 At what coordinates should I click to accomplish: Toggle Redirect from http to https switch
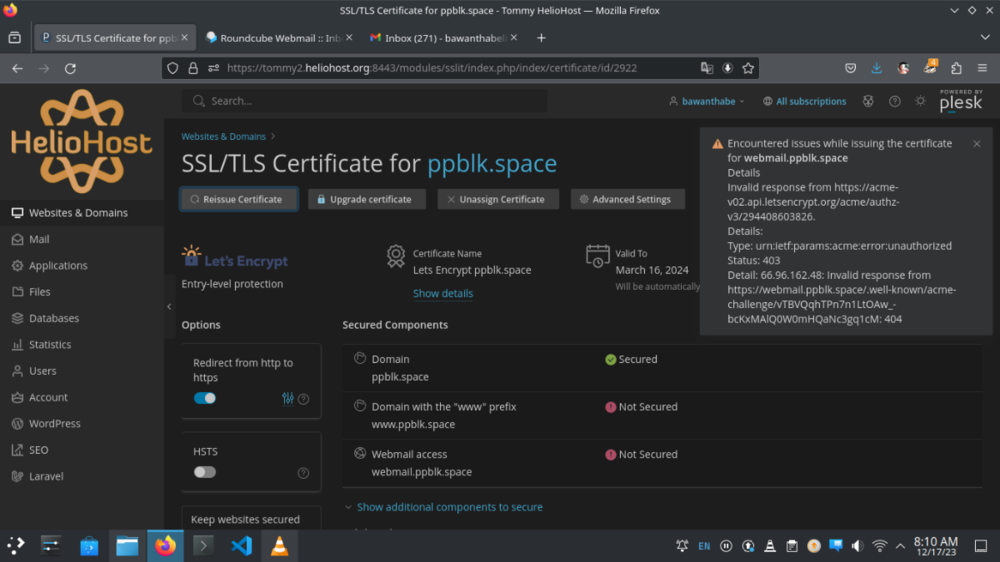pyautogui.click(x=205, y=398)
